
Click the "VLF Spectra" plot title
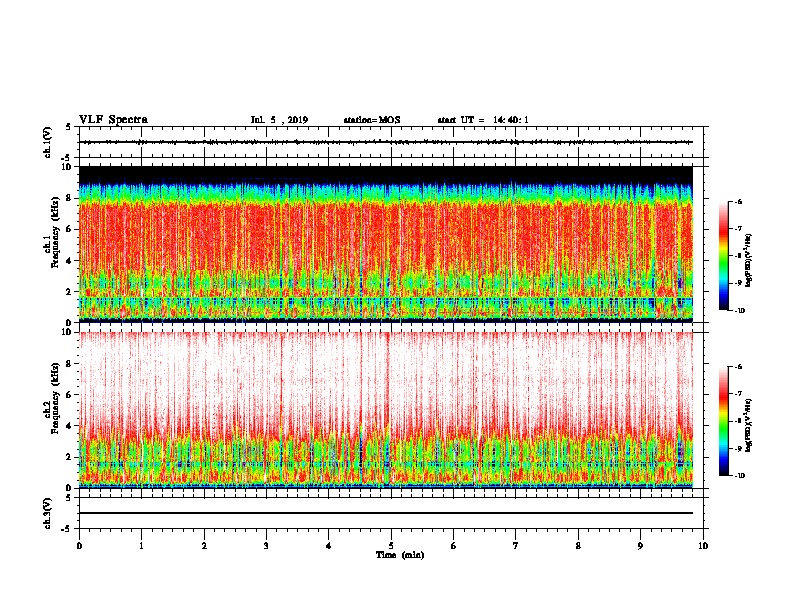(113, 120)
